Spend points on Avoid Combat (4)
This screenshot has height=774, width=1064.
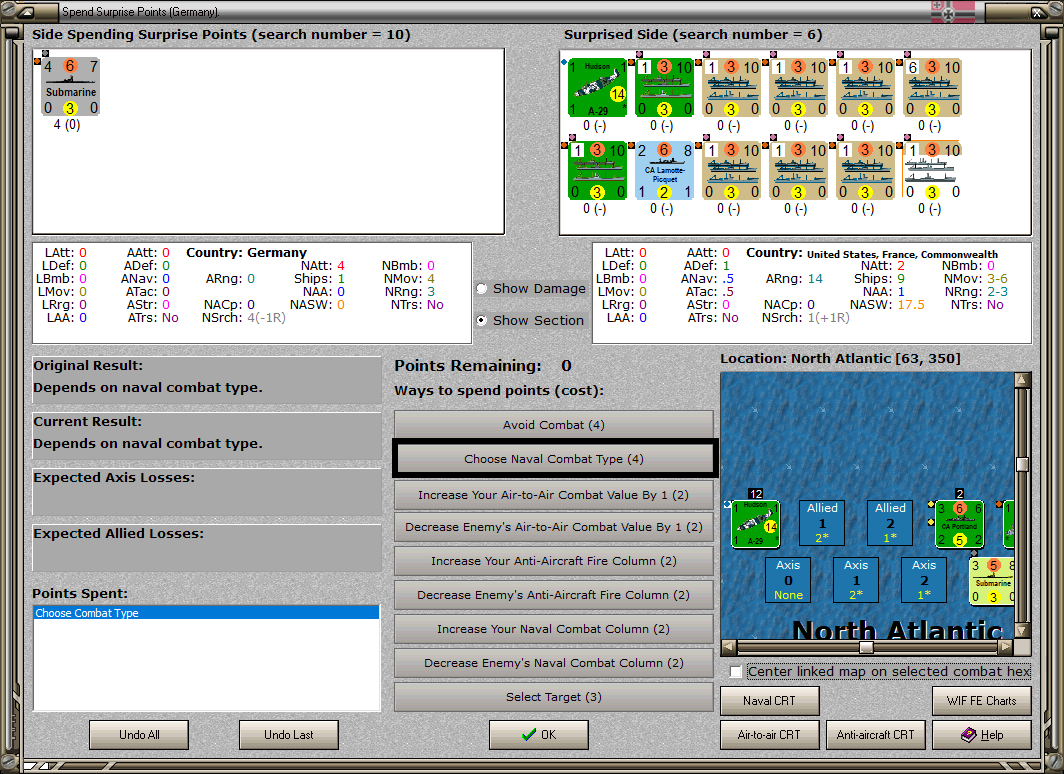pyautogui.click(x=554, y=425)
